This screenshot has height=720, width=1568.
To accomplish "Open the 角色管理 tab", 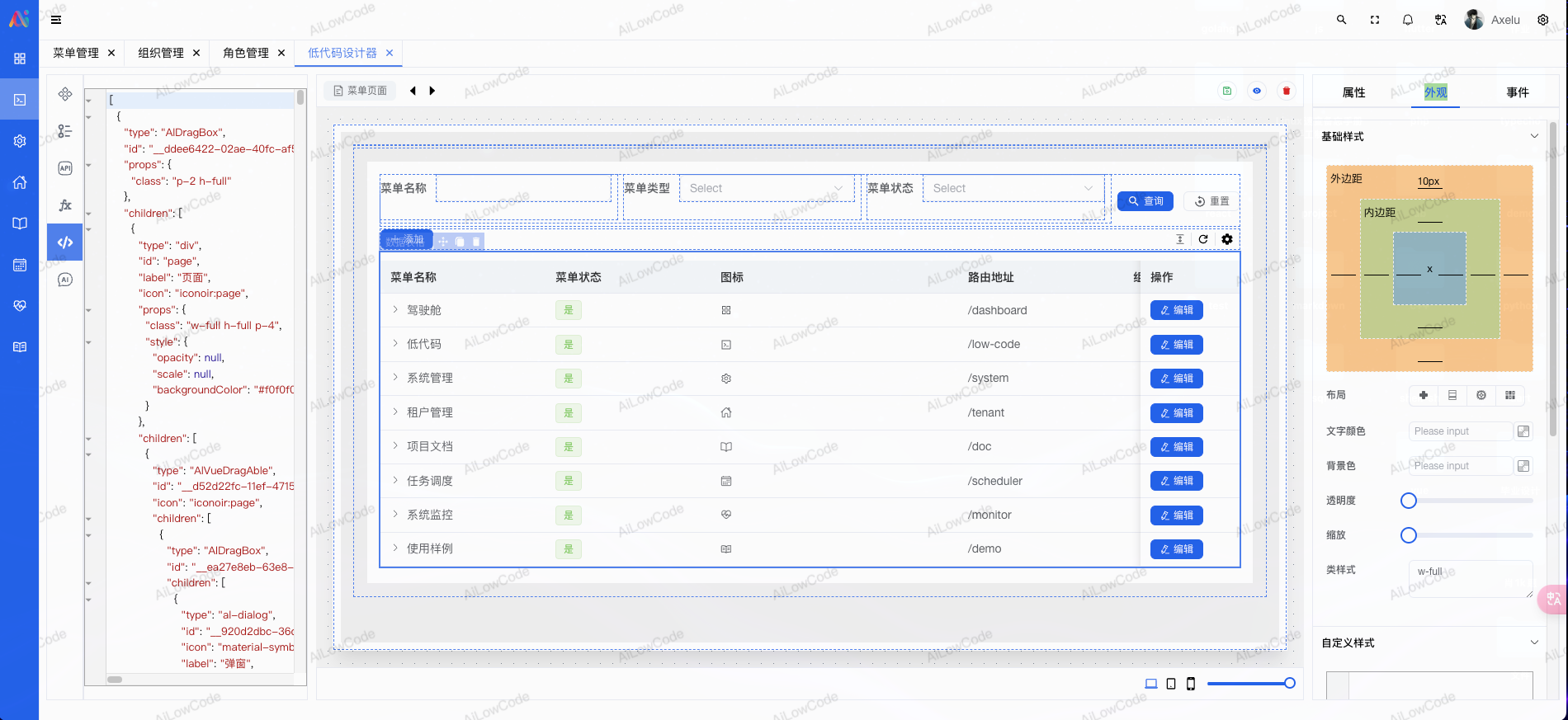I will click(246, 53).
